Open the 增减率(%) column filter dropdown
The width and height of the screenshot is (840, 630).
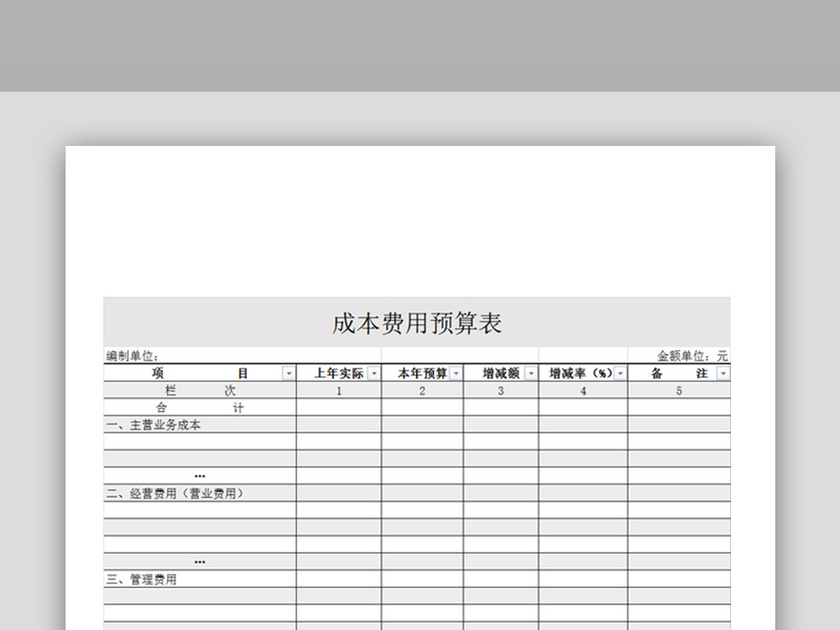620,373
